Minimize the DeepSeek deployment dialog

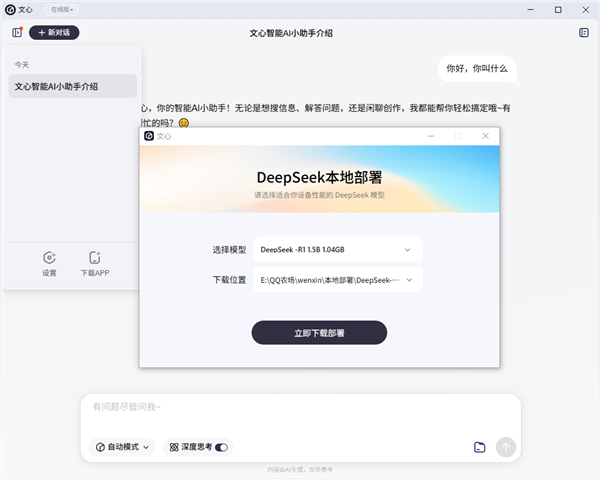tap(431, 136)
